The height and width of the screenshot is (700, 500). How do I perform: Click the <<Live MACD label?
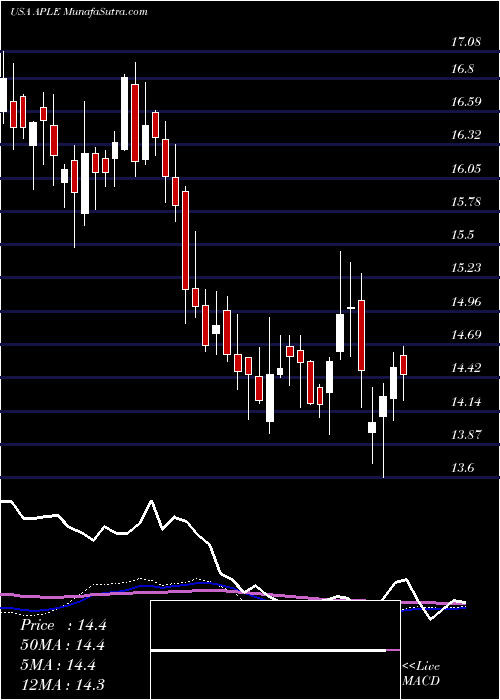click(421, 674)
